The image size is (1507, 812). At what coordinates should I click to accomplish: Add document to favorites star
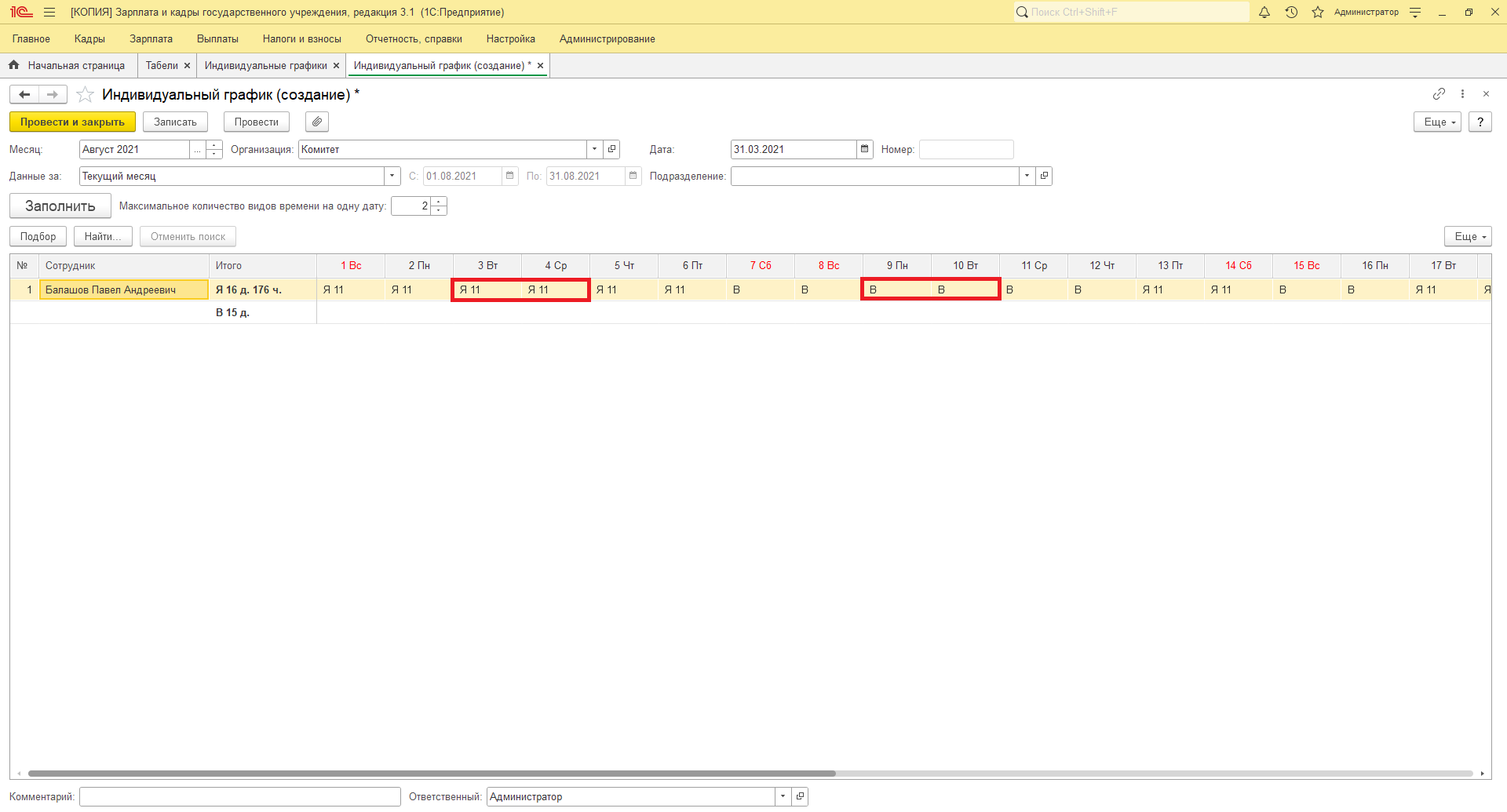[85, 95]
